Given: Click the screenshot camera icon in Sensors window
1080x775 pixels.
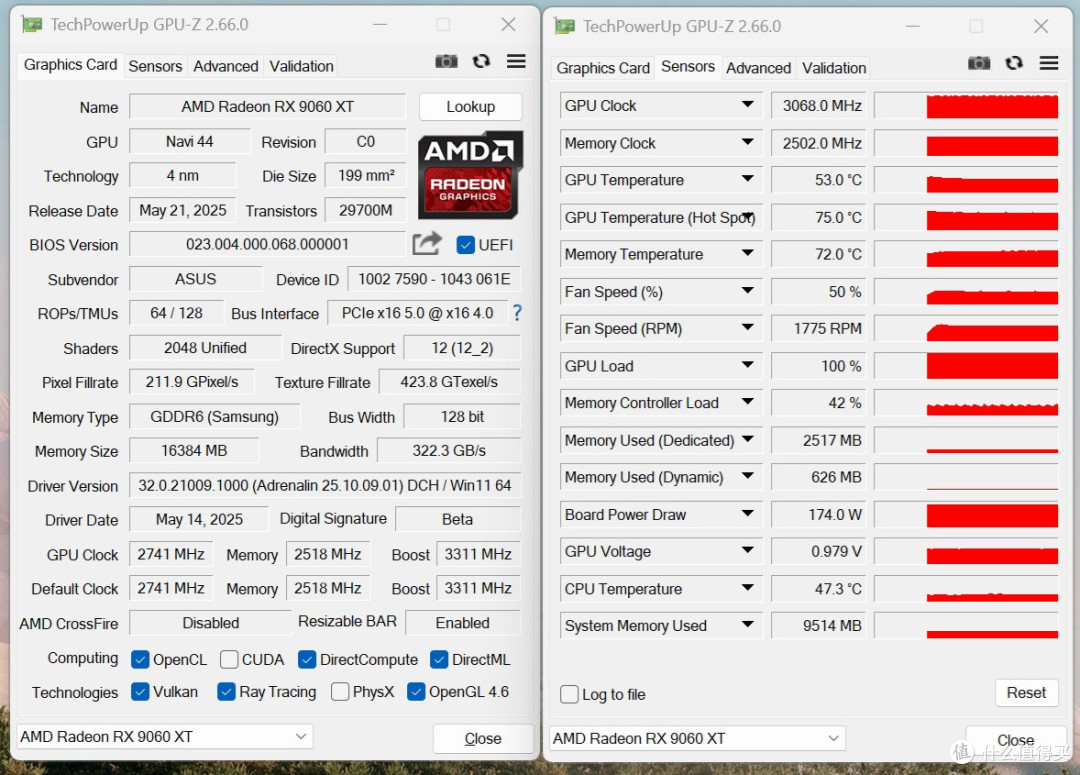Looking at the screenshot, I should point(979,63).
